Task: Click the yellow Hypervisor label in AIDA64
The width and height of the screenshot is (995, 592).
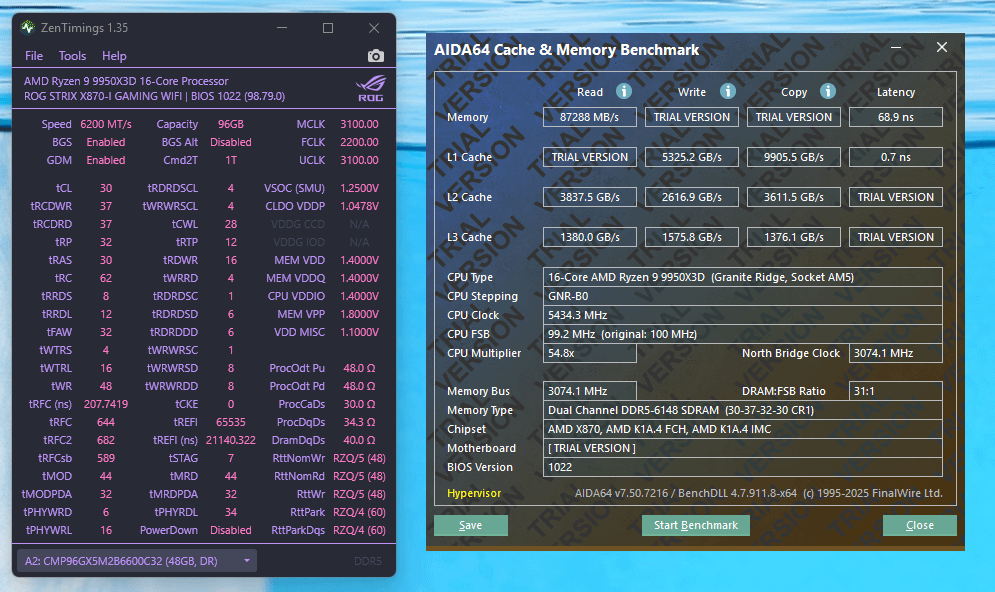Action: (474, 493)
